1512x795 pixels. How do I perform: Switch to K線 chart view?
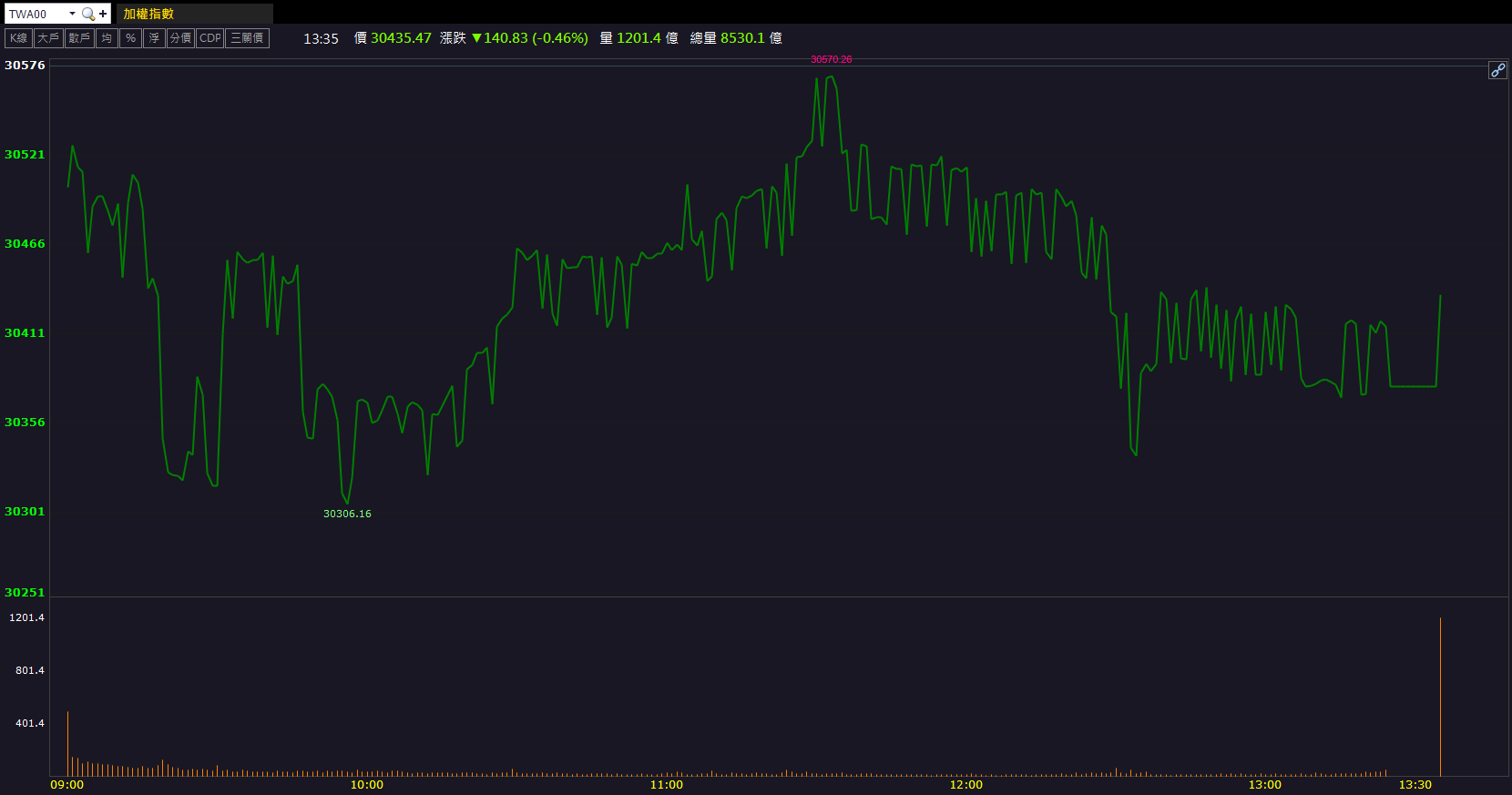click(x=18, y=38)
